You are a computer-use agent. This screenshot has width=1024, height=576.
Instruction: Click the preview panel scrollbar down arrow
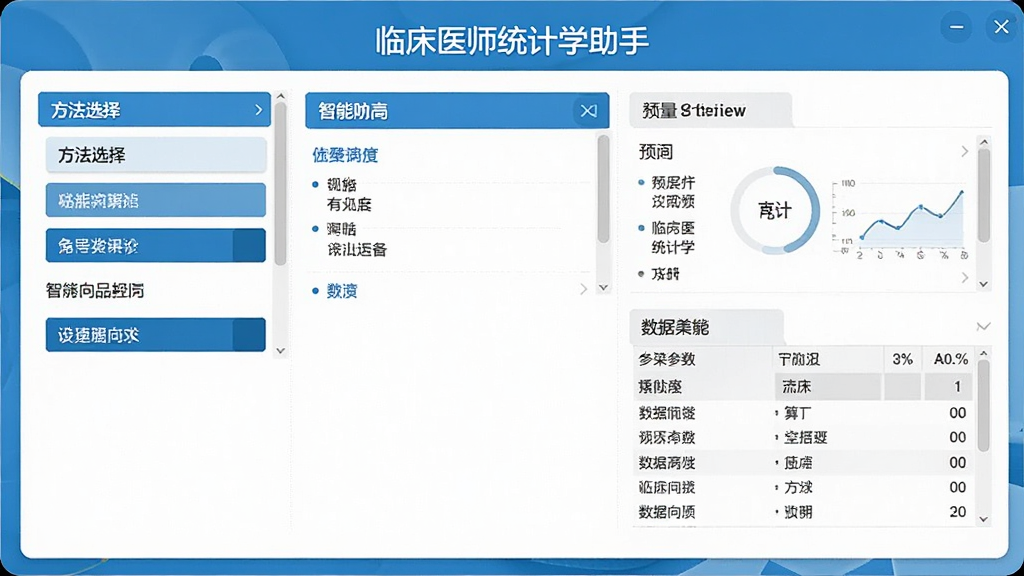tap(984, 284)
